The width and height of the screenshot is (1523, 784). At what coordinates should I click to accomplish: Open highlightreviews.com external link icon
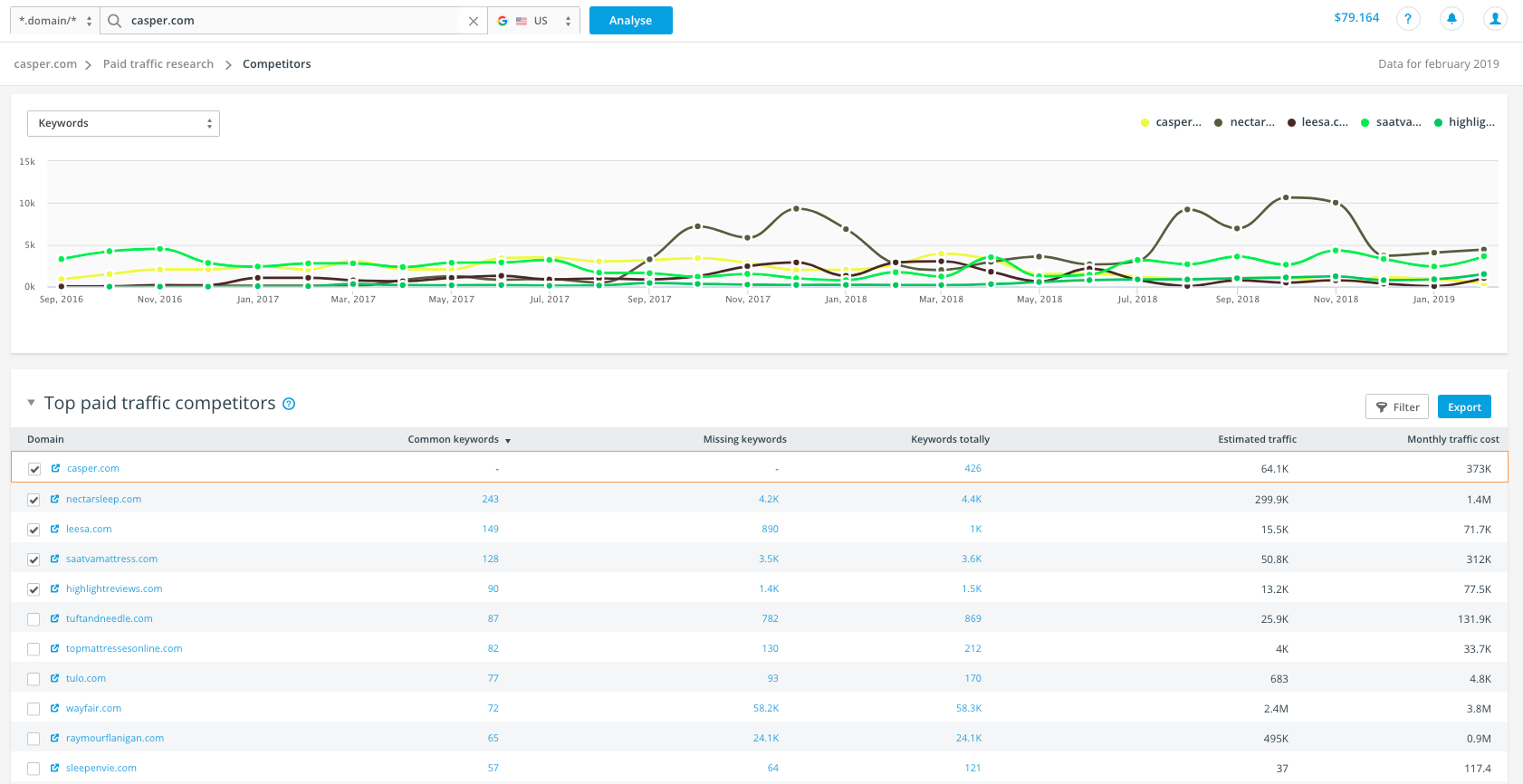click(55, 588)
